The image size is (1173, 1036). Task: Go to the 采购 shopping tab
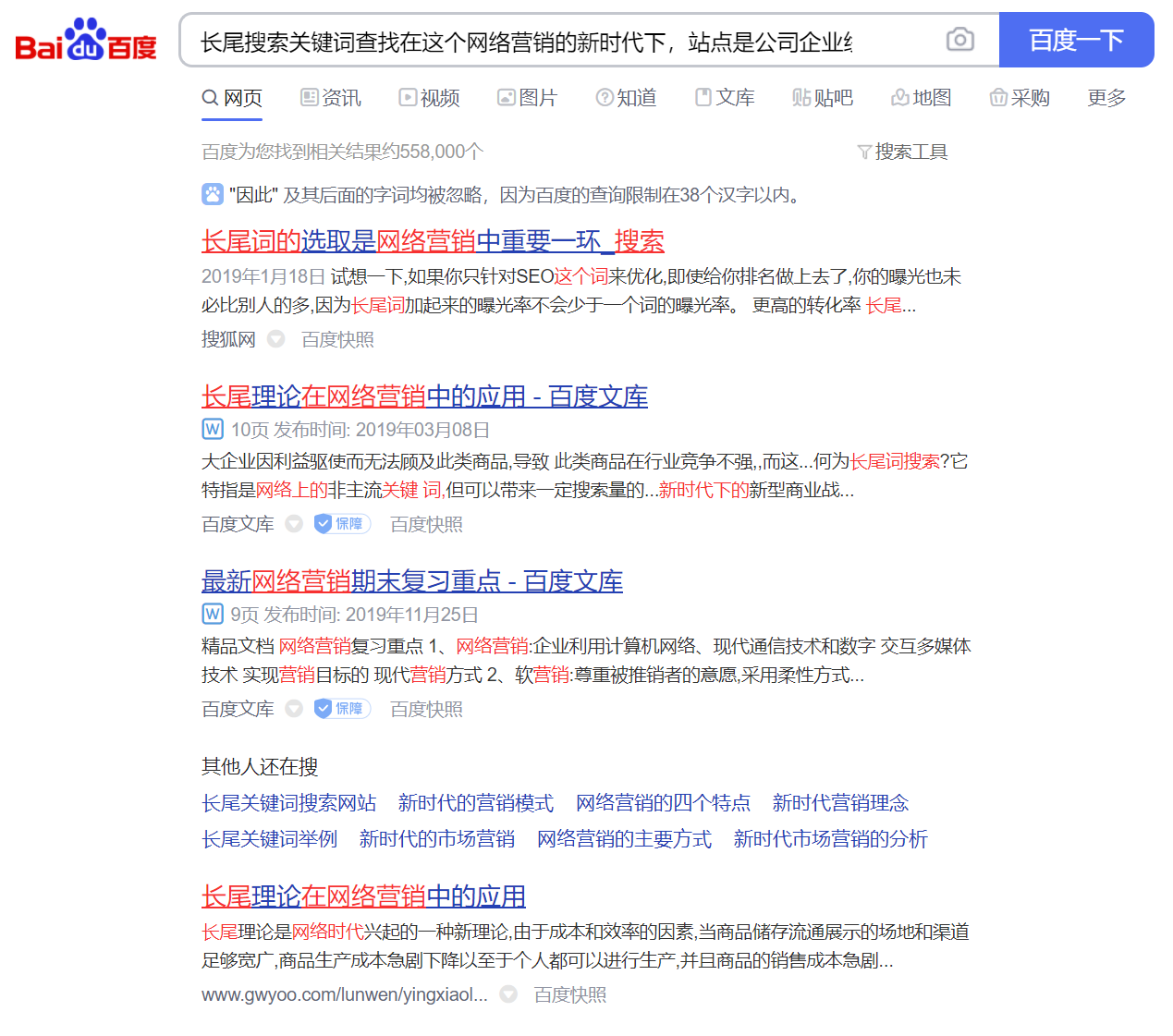(1020, 98)
